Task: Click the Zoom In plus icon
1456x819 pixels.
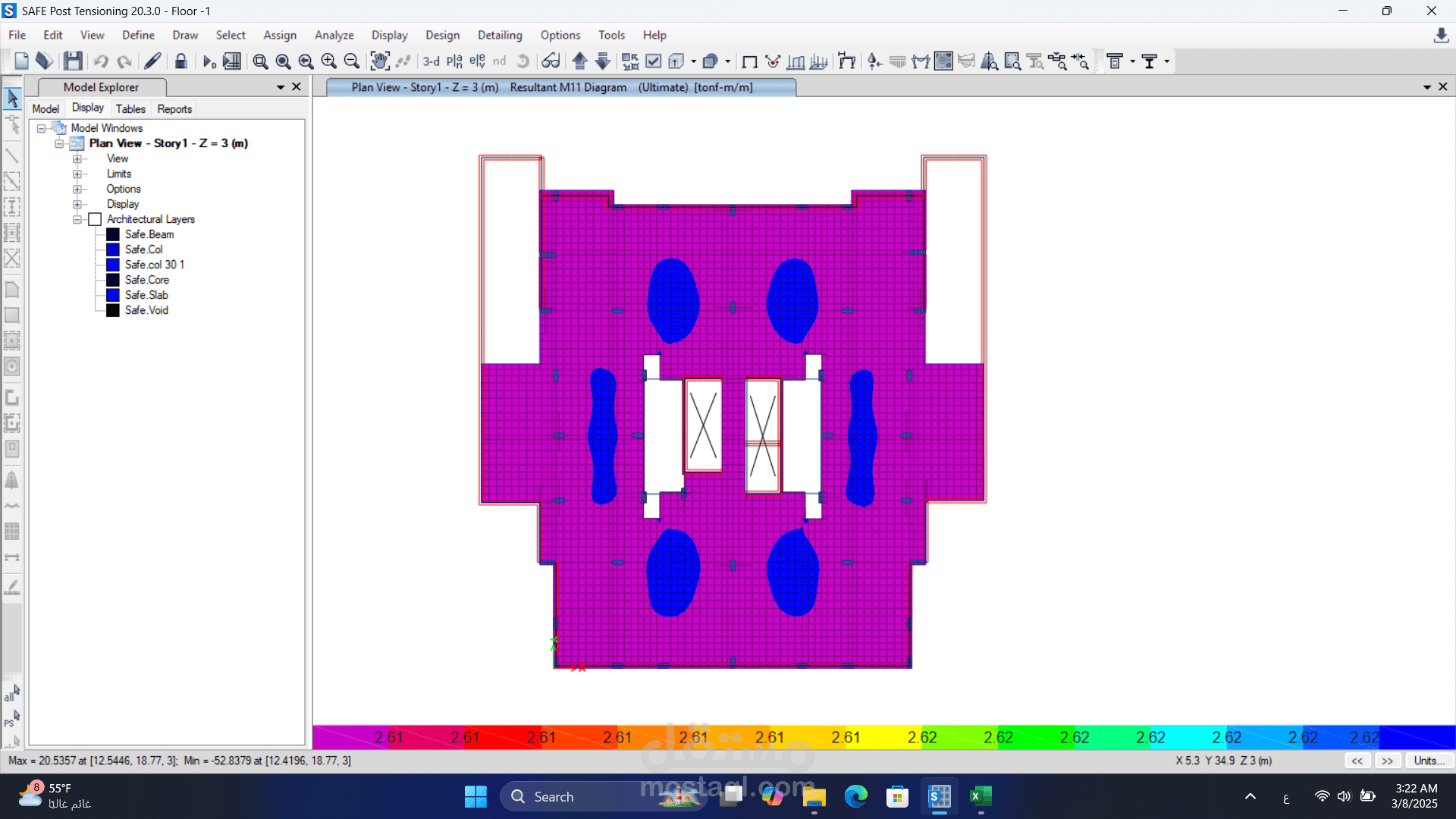Action: click(328, 61)
